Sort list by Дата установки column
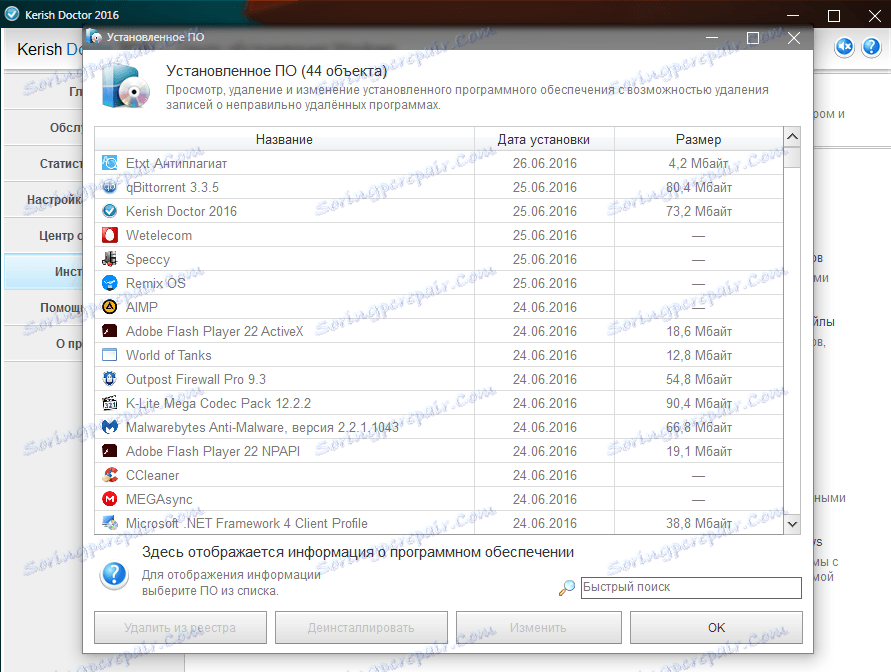Image resolution: width=891 pixels, height=672 pixels. tap(544, 139)
